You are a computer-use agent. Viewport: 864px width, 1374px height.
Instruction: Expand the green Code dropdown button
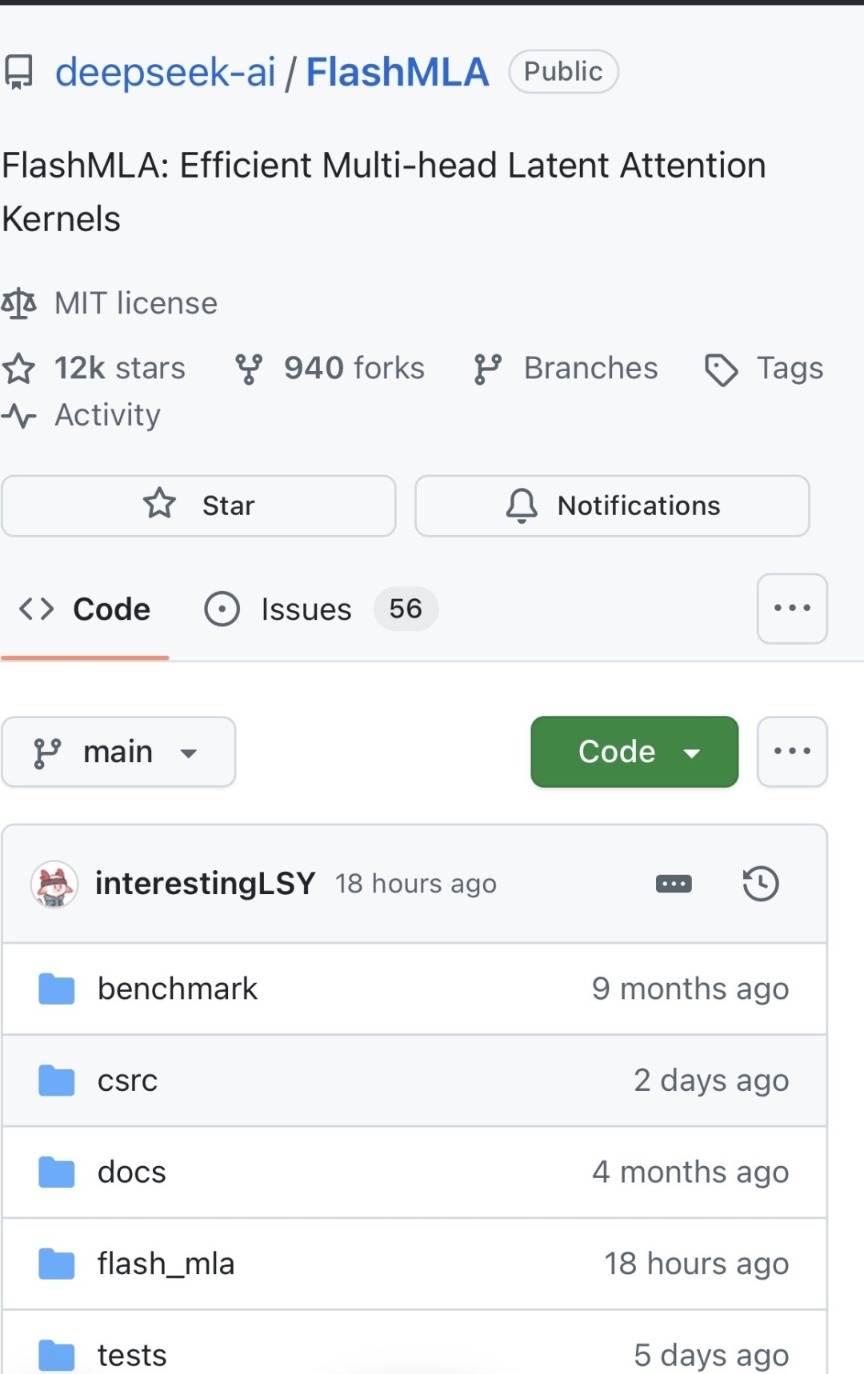click(634, 752)
